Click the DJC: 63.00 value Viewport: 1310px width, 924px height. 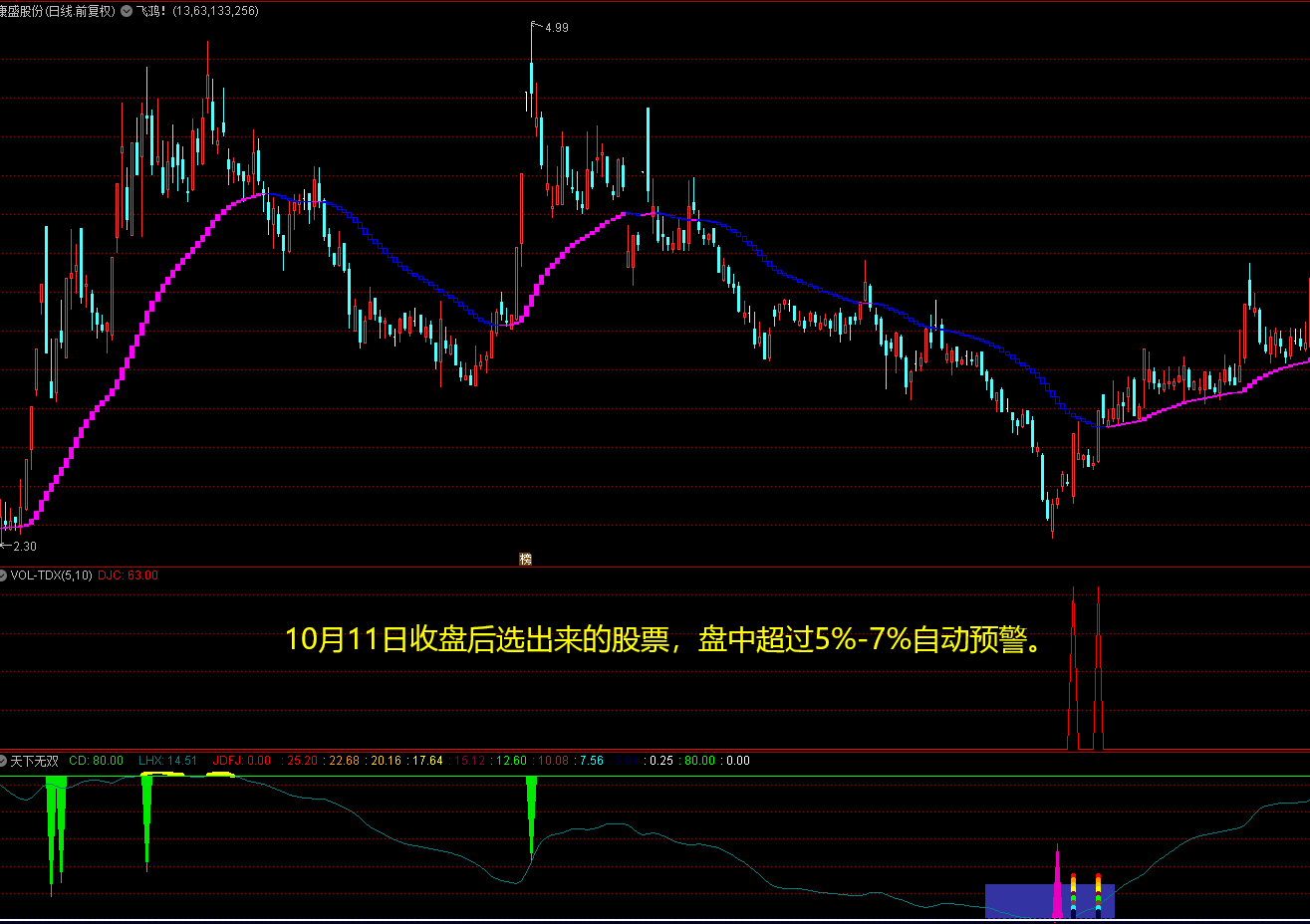point(129,576)
